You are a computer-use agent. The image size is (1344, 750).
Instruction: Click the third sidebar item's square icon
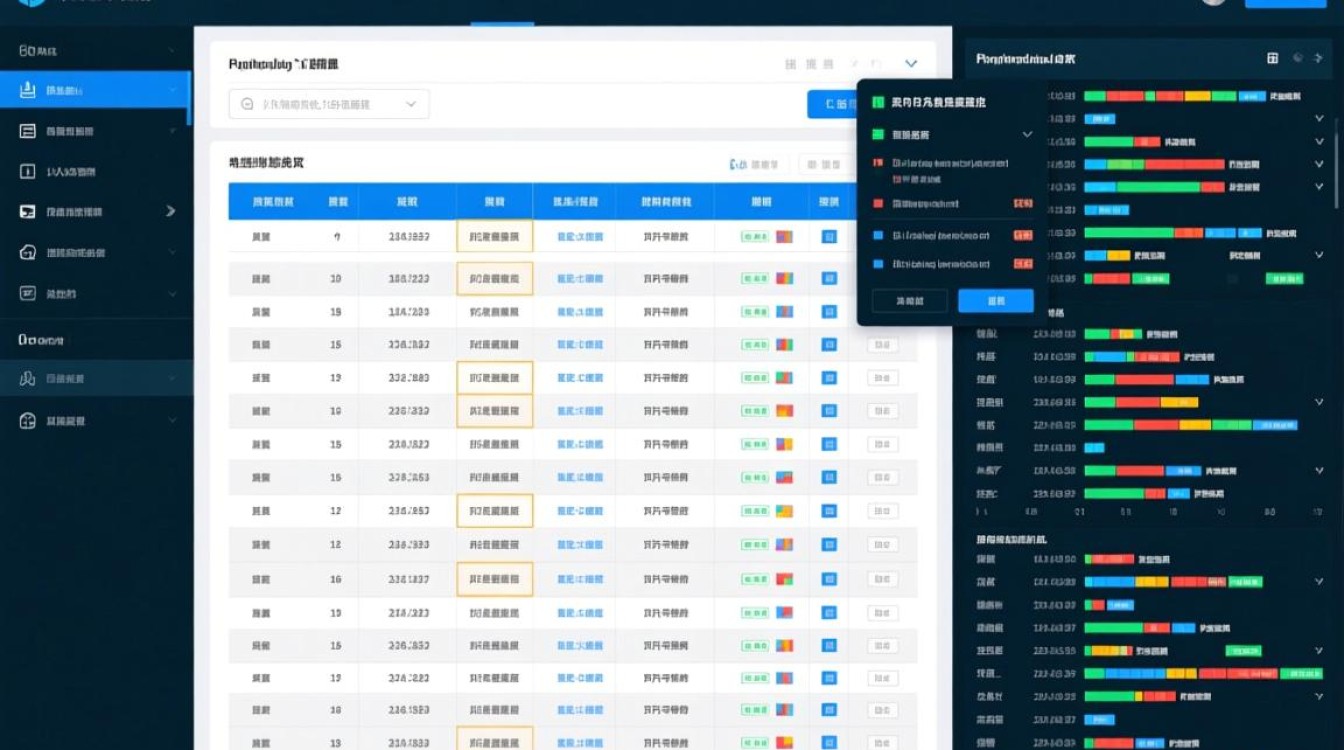click(x=28, y=172)
